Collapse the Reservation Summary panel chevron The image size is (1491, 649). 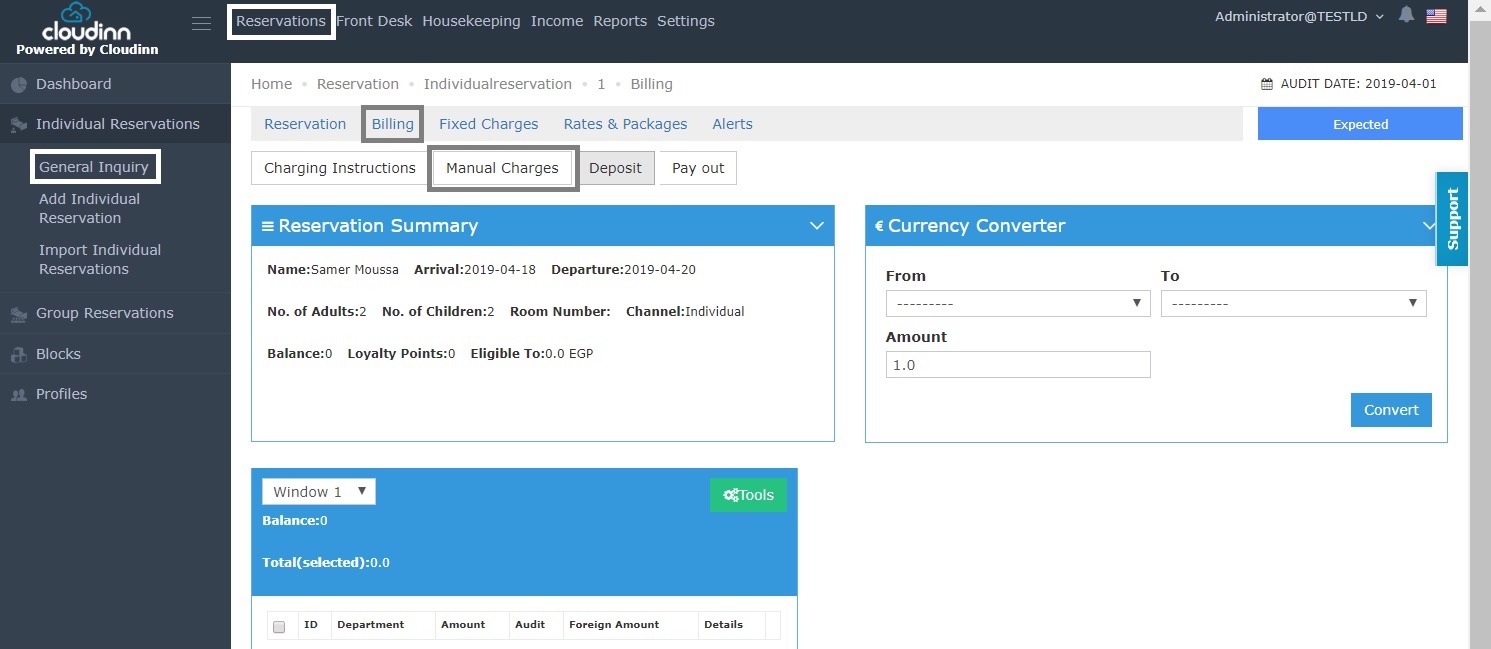816,226
